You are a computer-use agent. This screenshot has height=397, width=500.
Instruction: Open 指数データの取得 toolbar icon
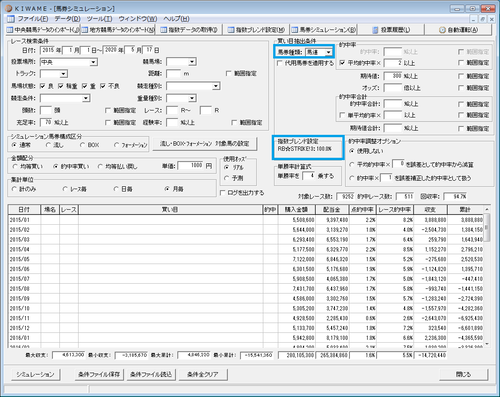[x=164, y=30]
